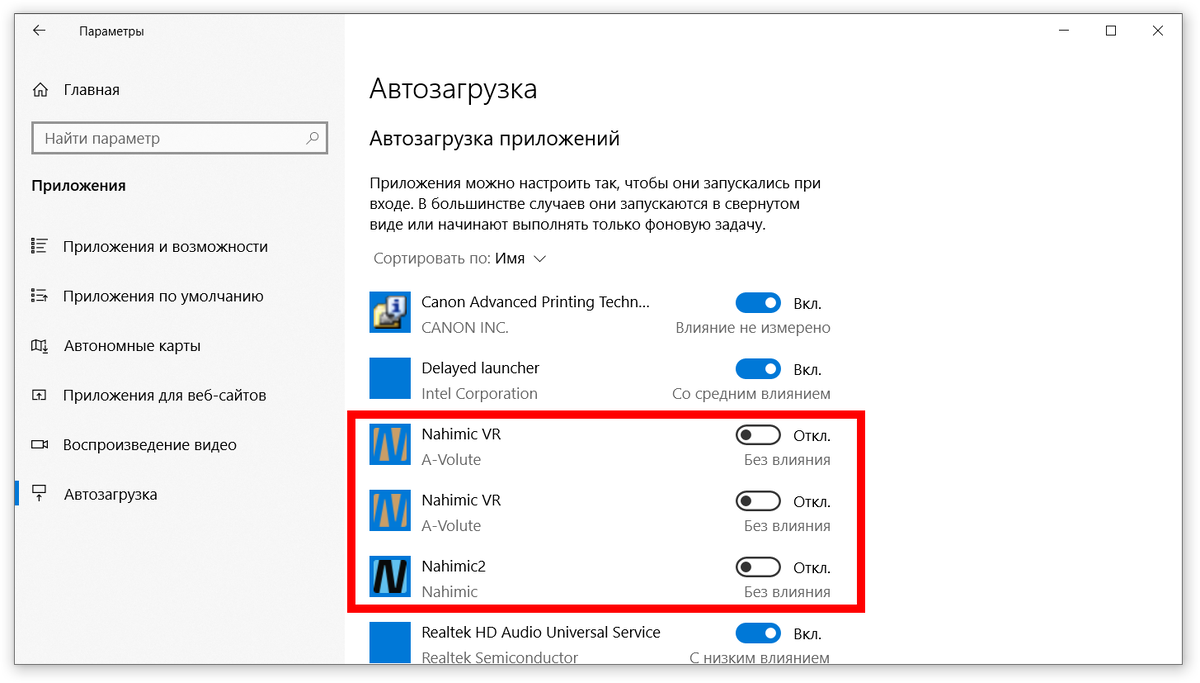Enable the first Nahimic VR toggle
This screenshot has height=683, width=1200.
[758, 435]
